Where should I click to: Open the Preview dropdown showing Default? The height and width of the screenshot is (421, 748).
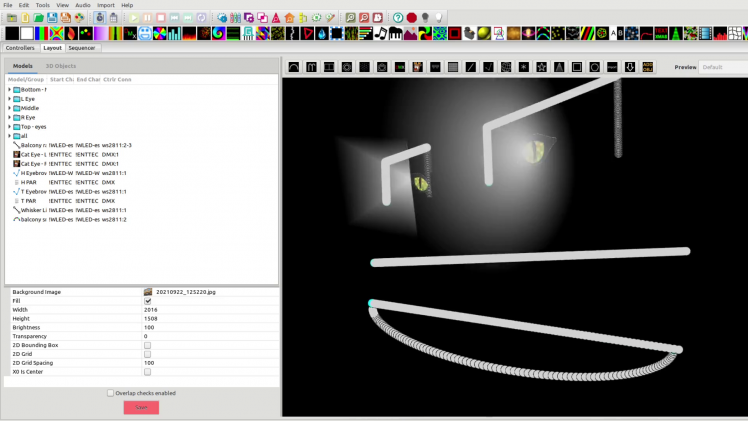pyautogui.click(x=723, y=67)
